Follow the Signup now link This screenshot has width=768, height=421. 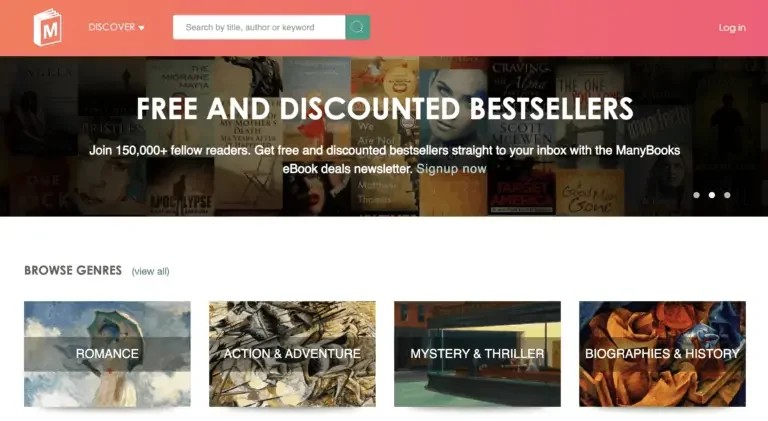click(x=451, y=169)
